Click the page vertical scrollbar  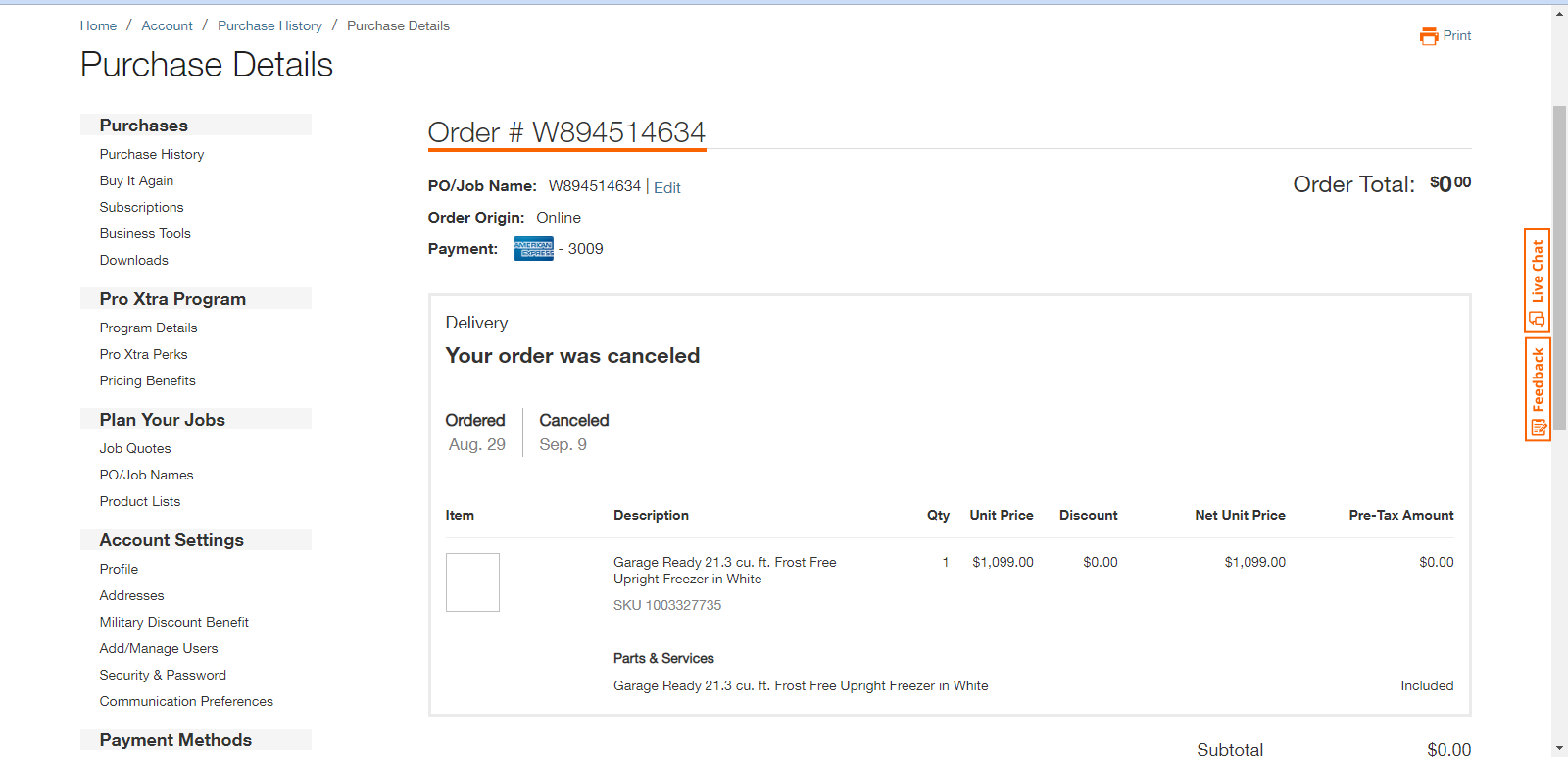click(x=1559, y=268)
